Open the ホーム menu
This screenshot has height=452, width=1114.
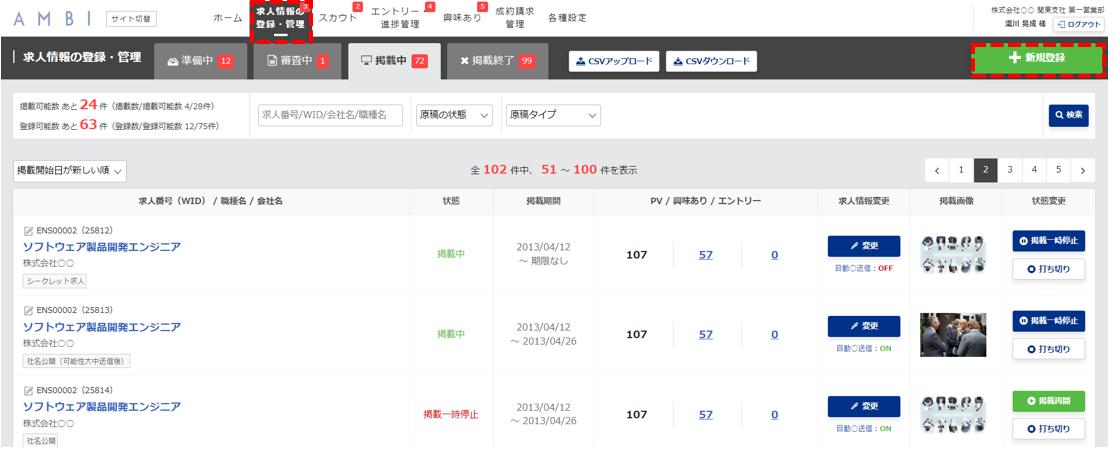pos(228,18)
